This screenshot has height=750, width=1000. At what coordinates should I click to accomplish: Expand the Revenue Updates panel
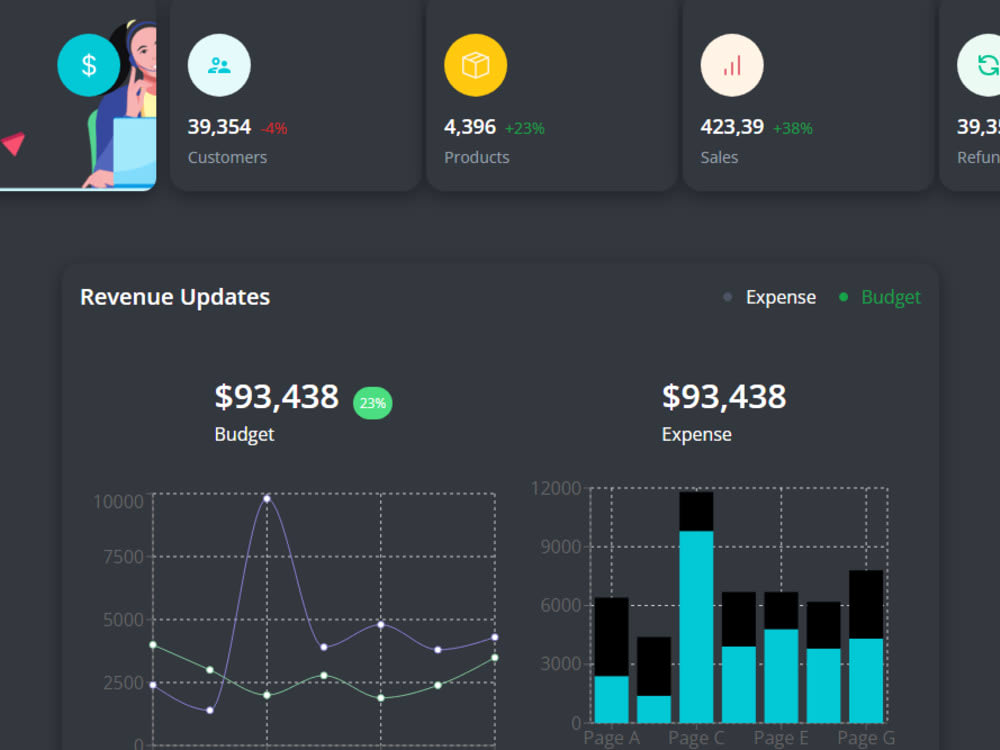175,297
